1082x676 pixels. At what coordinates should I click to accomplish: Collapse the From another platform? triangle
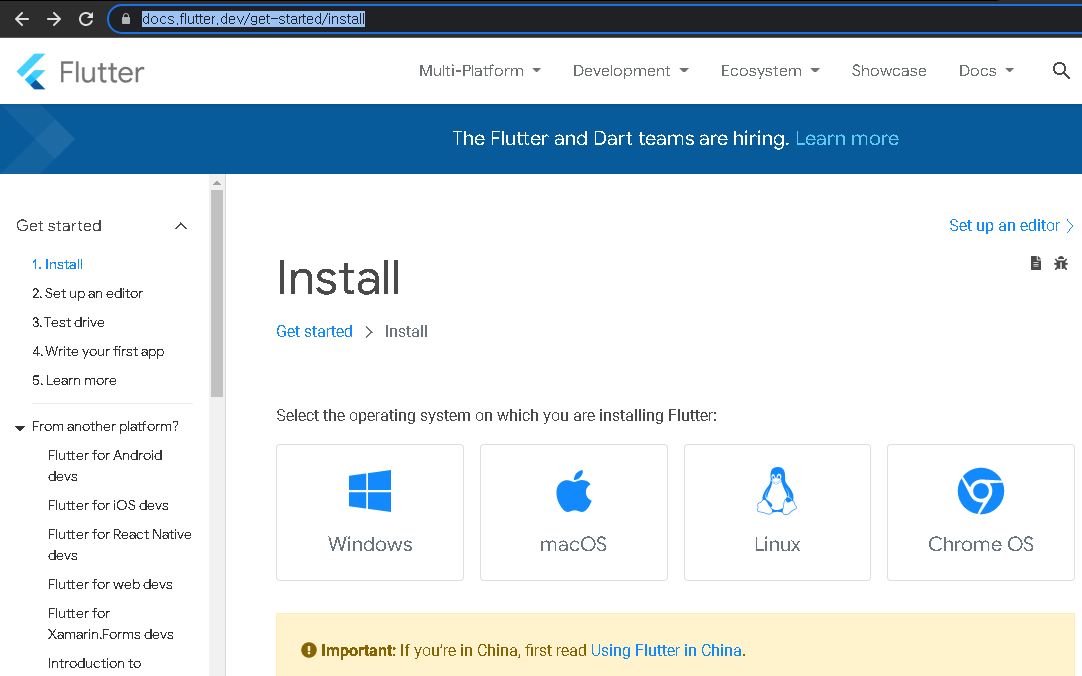tap(20, 428)
